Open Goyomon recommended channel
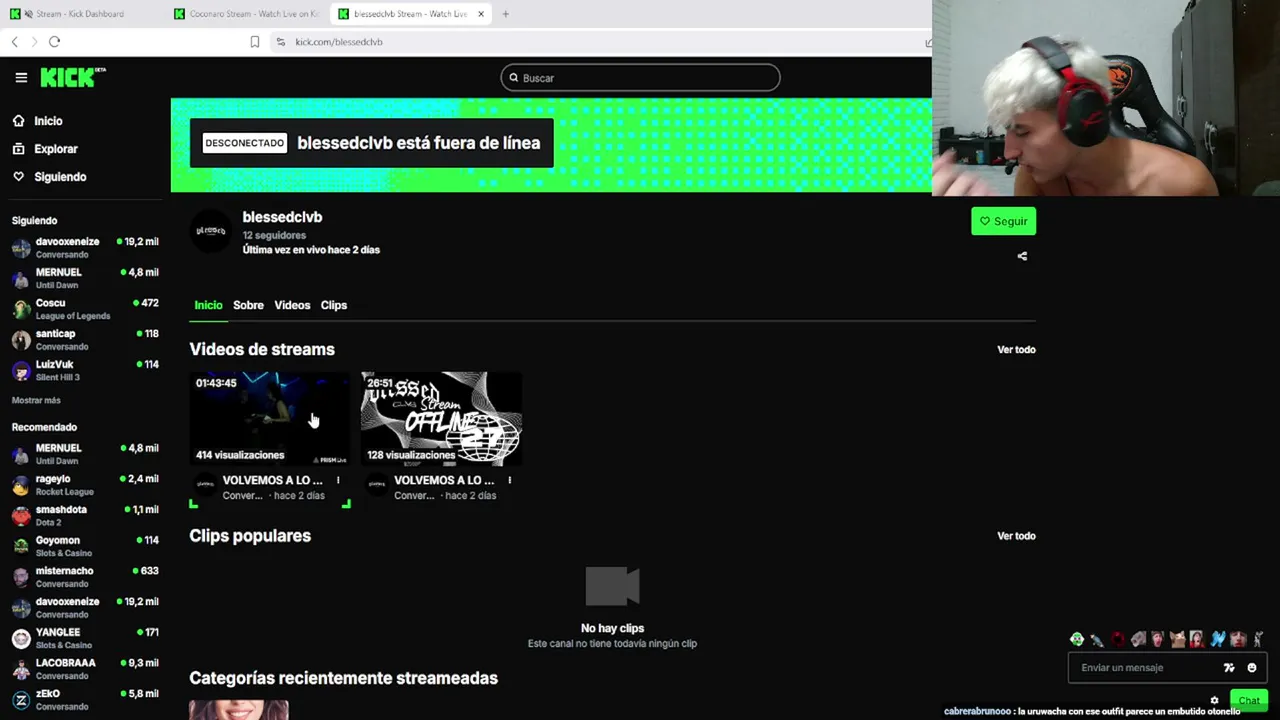Viewport: 1280px width, 720px height. tap(85, 546)
